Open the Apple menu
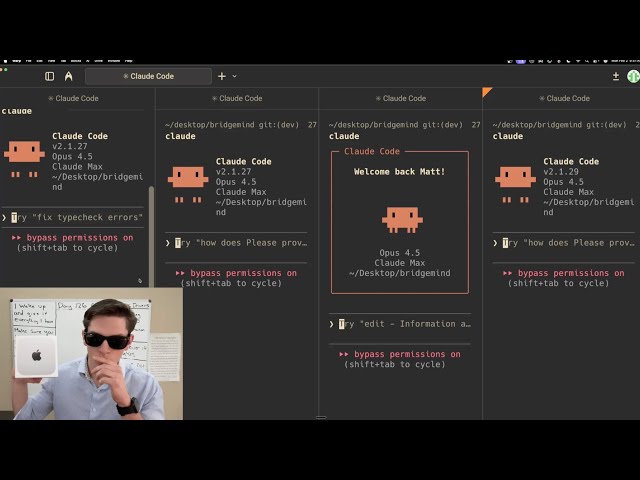The height and width of the screenshot is (480, 640). tap(5, 61)
